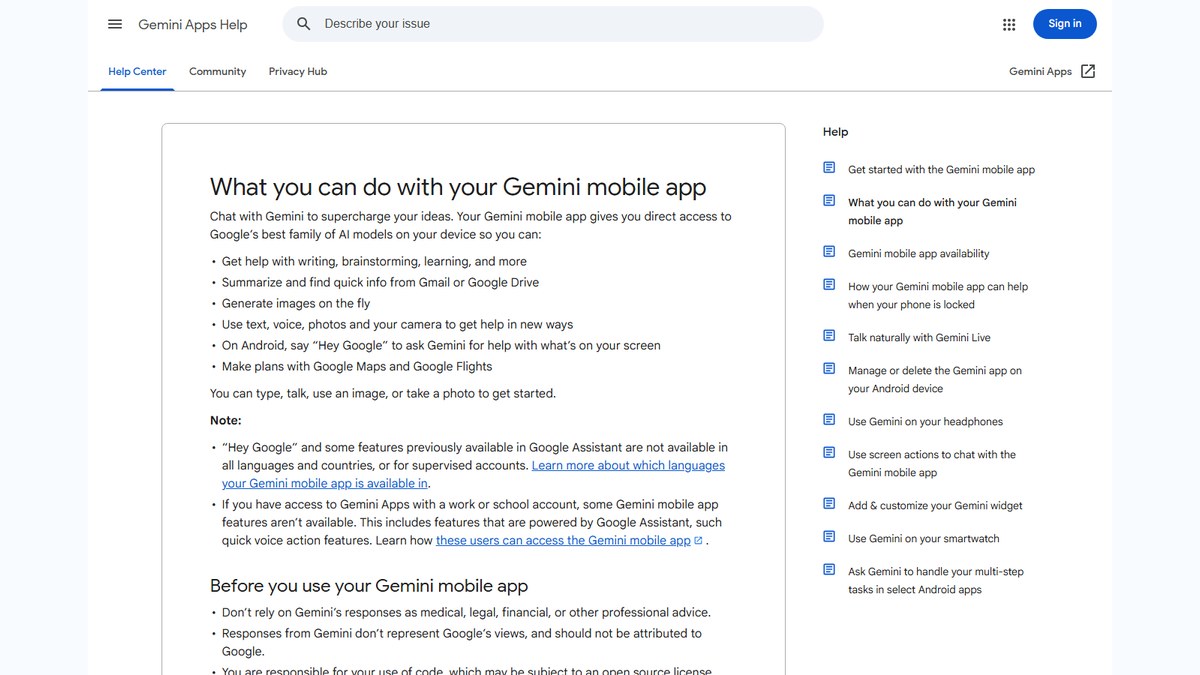Open Add & customize your Gemini widget
1200x675 pixels.
(935, 506)
